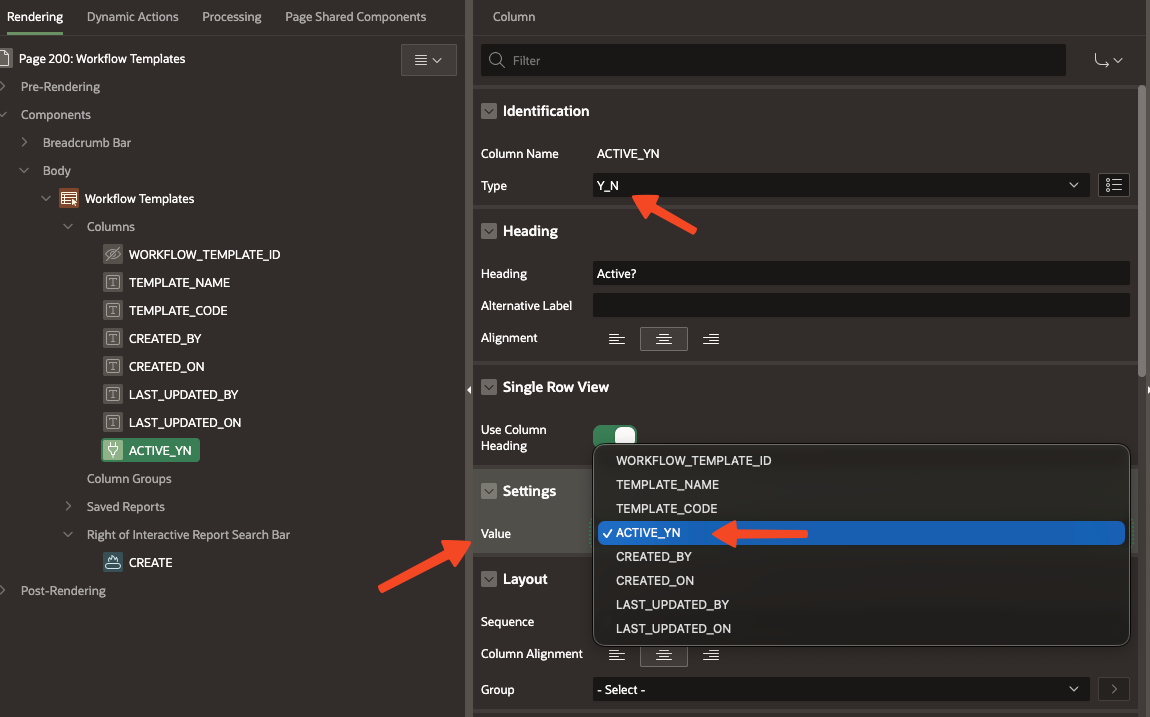Image resolution: width=1150 pixels, height=717 pixels.
Task: Set heading alignment to left
Action: tap(617, 339)
